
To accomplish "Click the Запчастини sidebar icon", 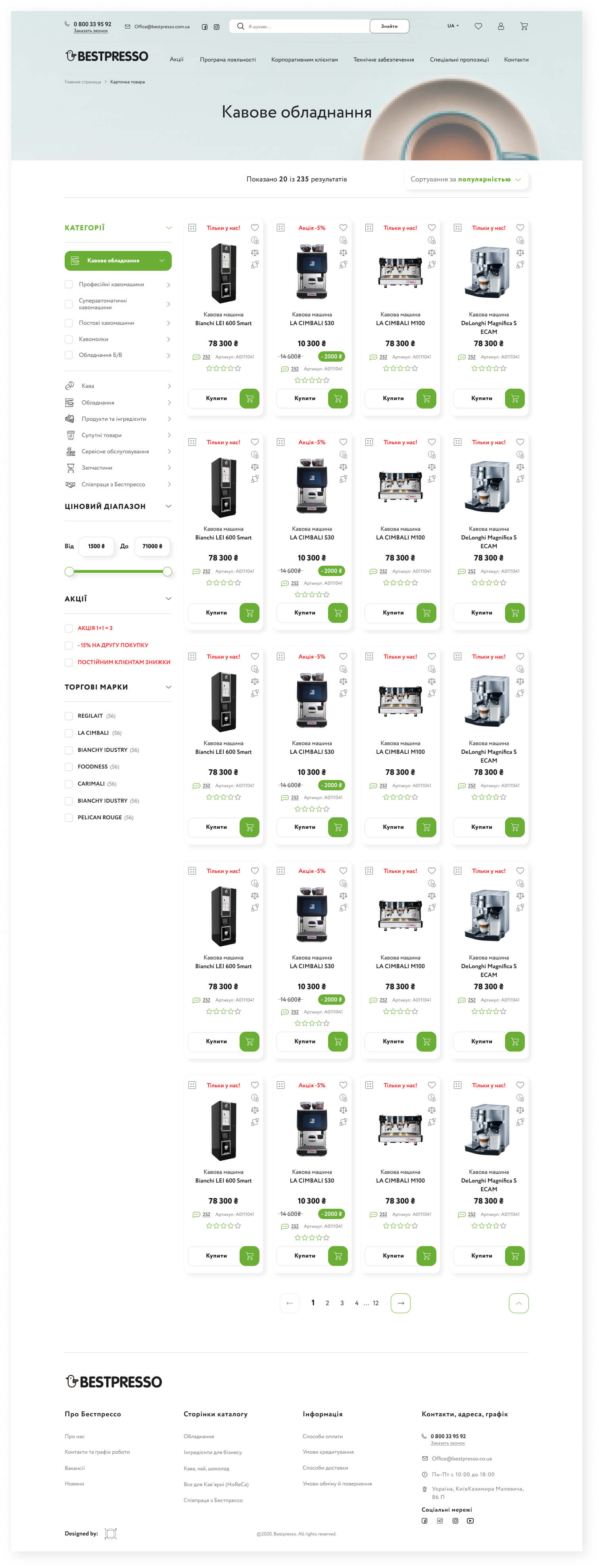I will 71,468.
